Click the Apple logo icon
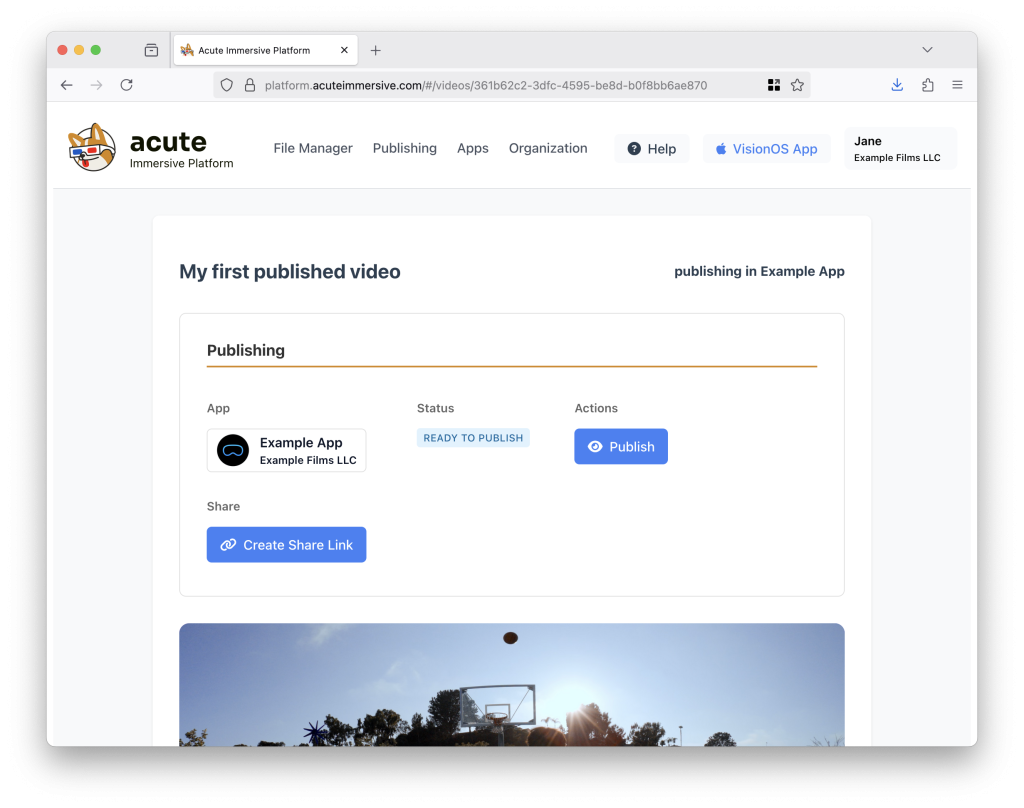 721,149
